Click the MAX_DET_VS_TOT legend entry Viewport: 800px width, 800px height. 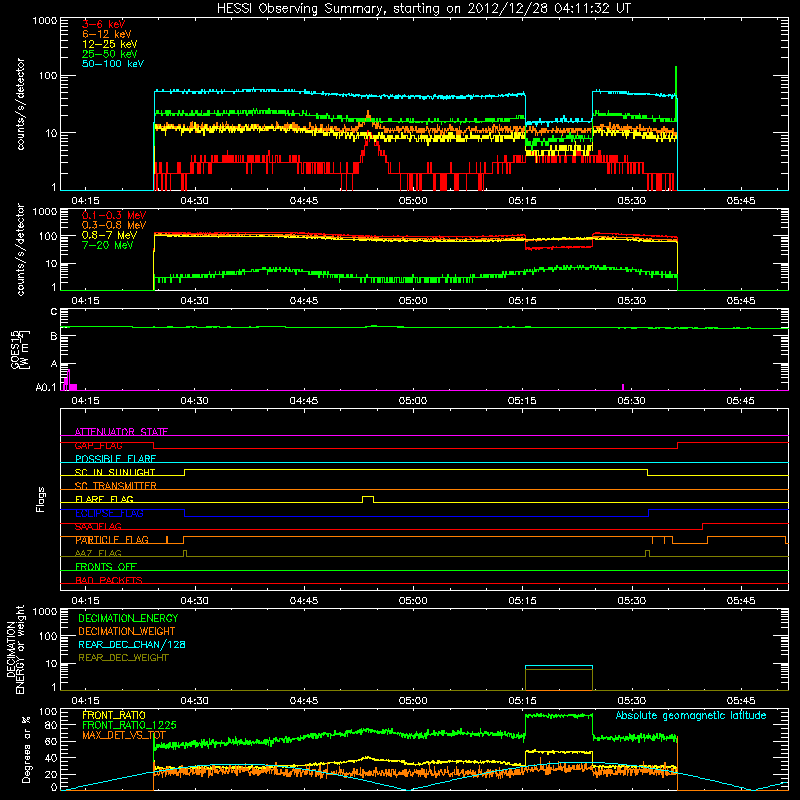tap(124, 735)
